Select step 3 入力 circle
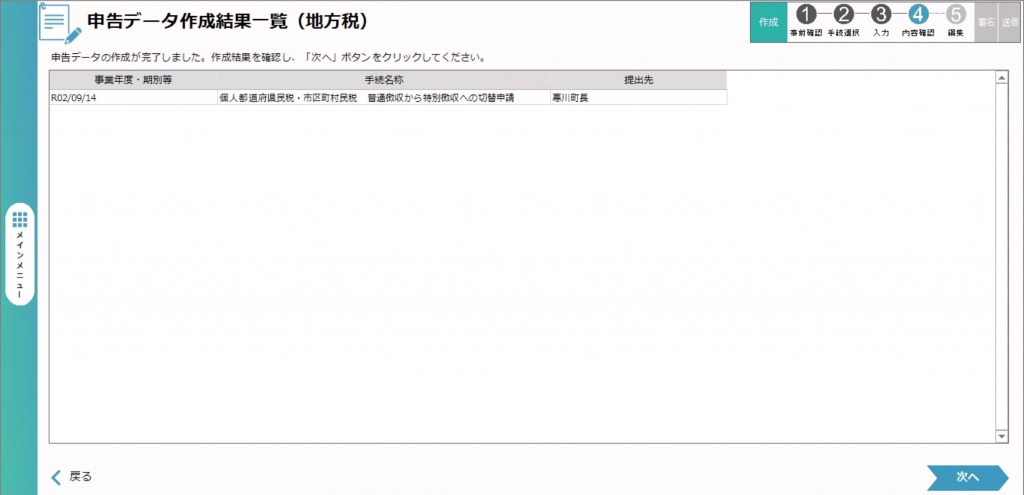 click(880, 15)
